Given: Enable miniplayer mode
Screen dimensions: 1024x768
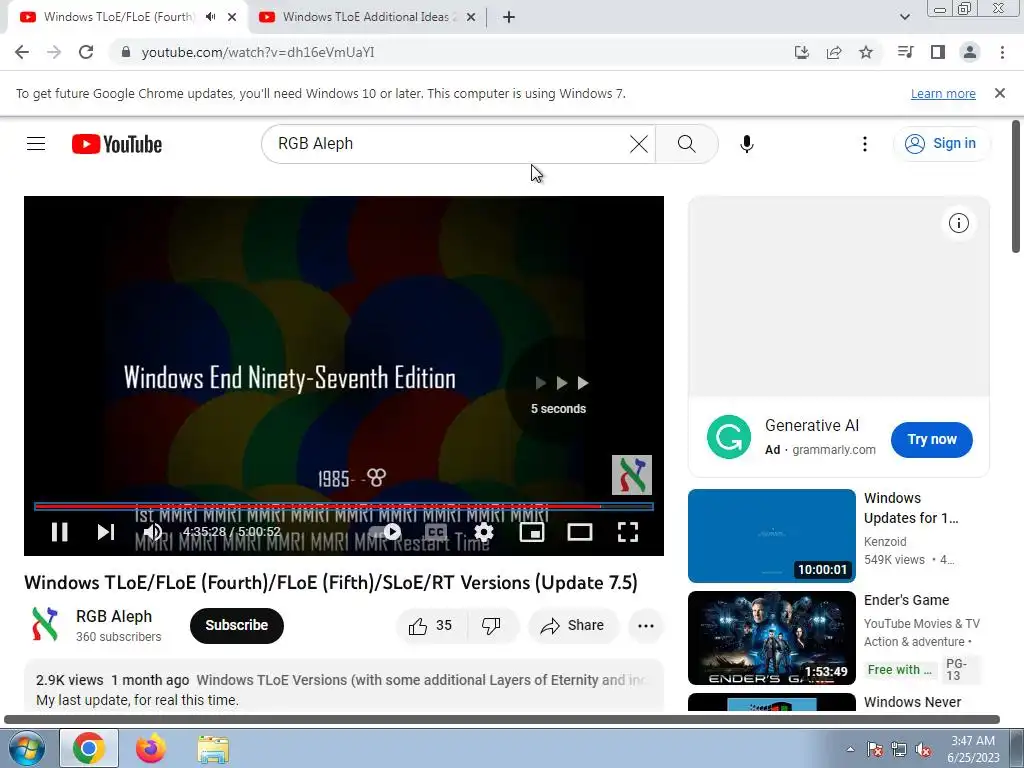Looking at the screenshot, I should (x=532, y=532).
